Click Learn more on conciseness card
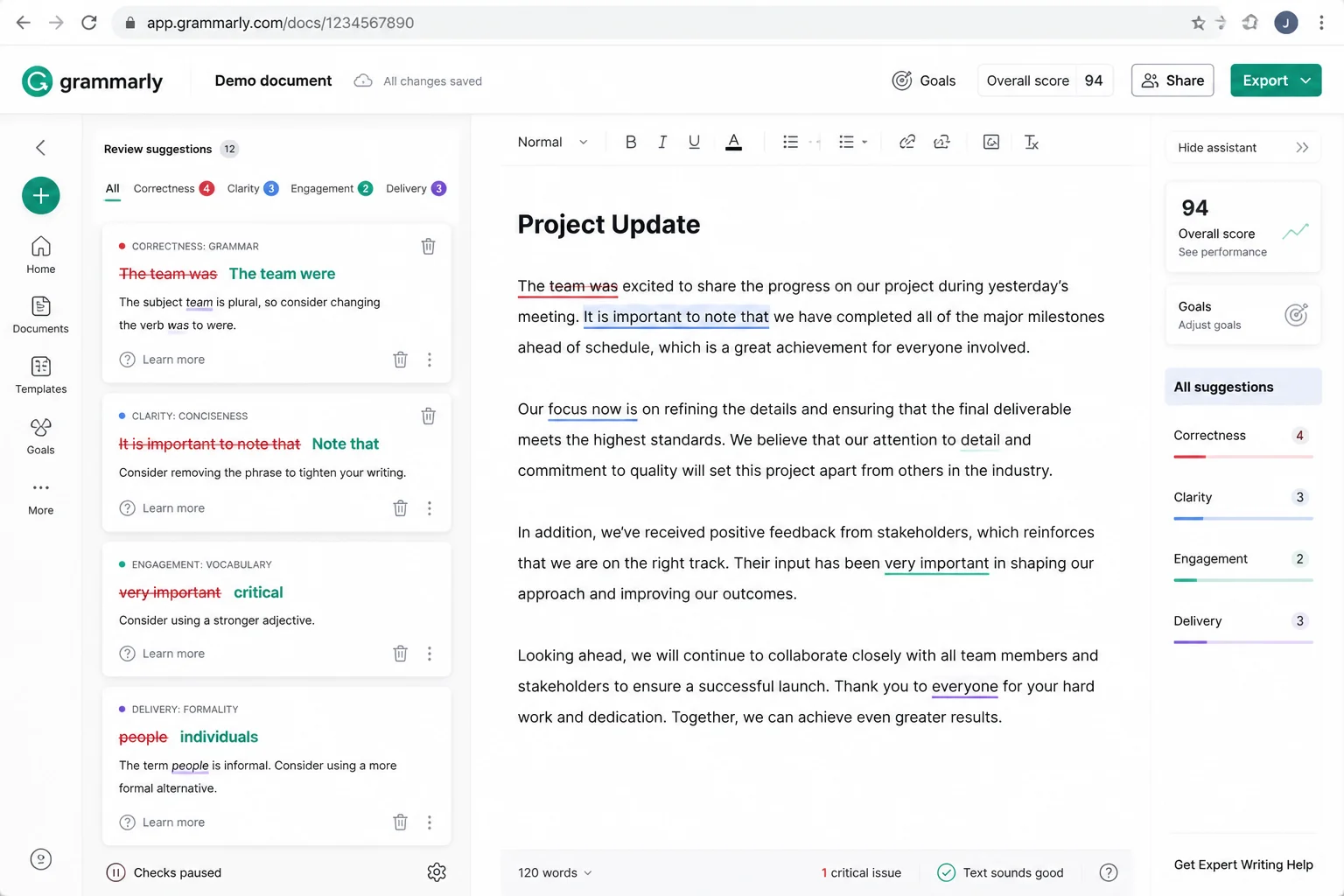 [162, 508]
